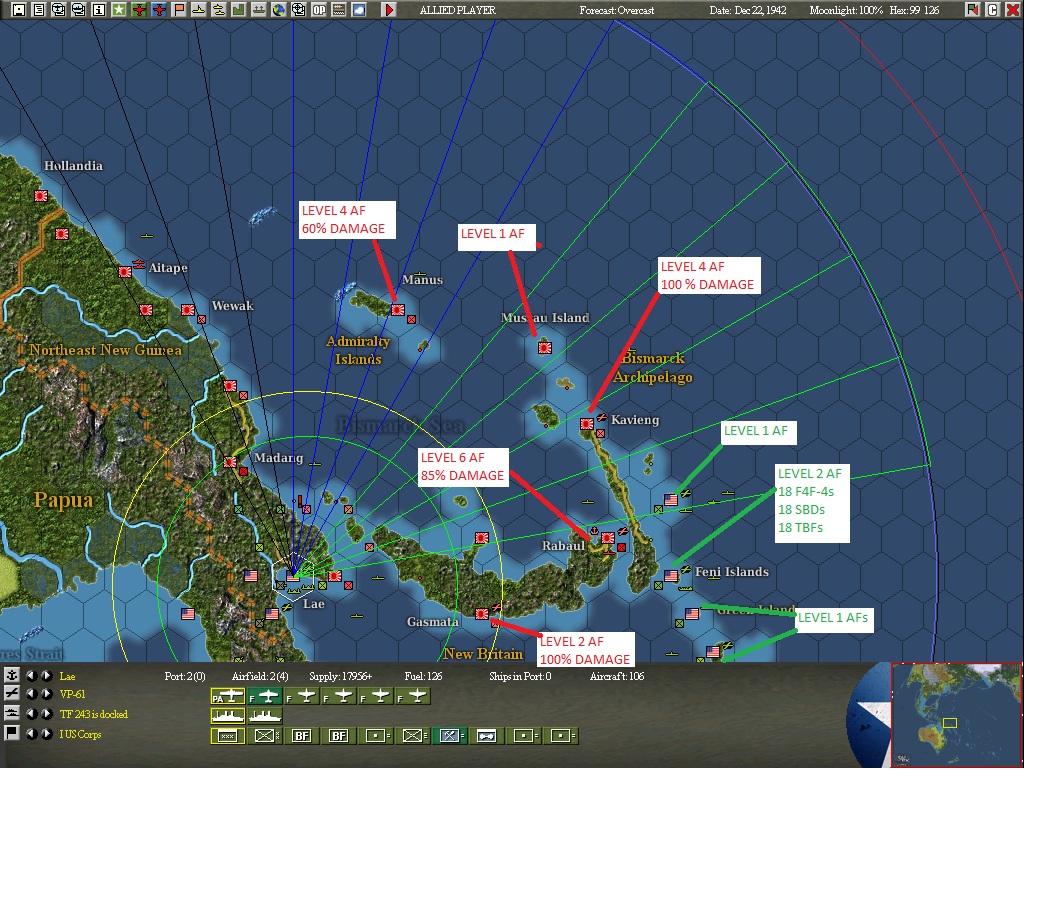Click the white star on green icon
The image size is (1061, 898).
(x=119, y=9)
